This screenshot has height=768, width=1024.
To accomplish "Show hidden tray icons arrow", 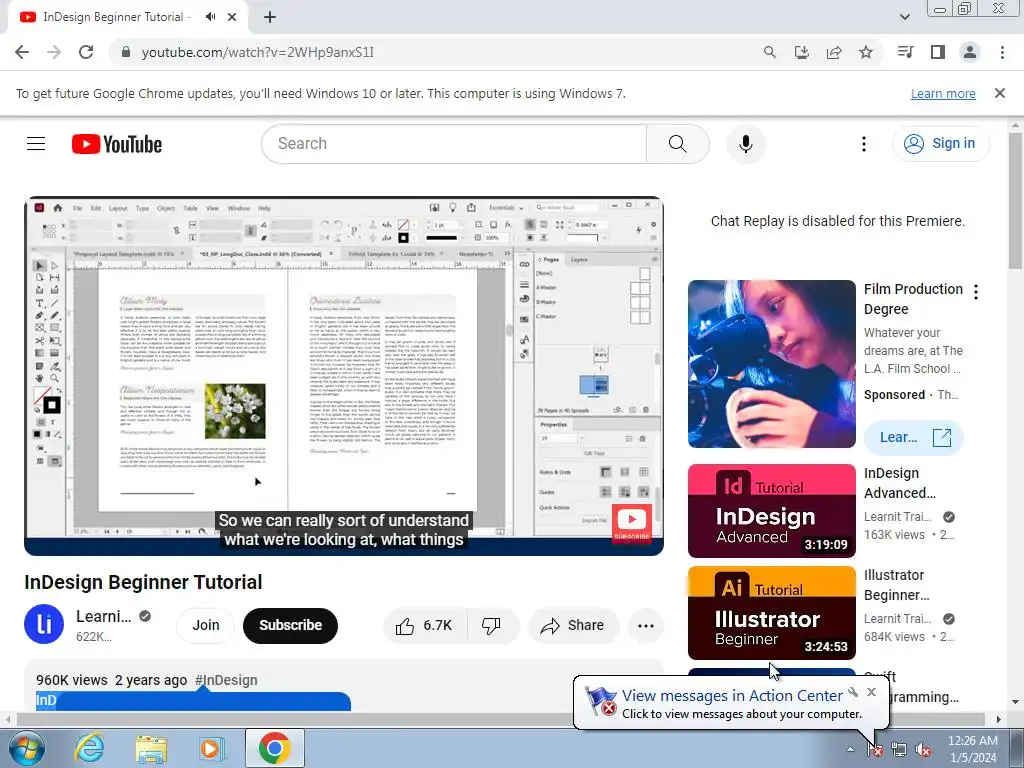I will tap(850, 750).
